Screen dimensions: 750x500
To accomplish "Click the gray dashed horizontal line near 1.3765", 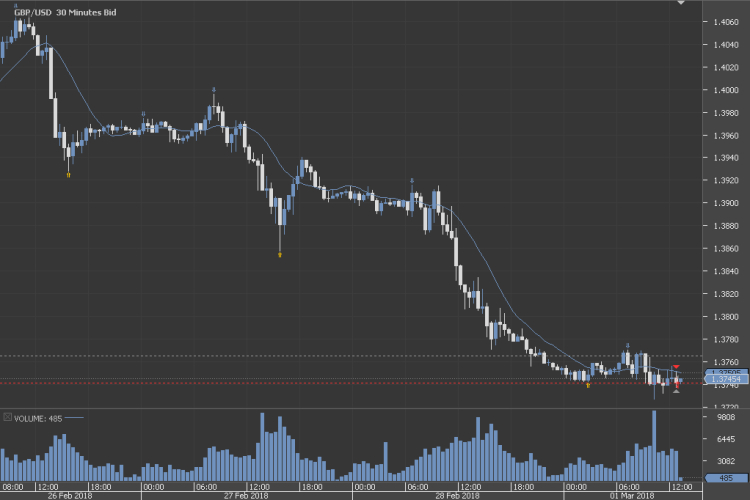I will [351, 356].
